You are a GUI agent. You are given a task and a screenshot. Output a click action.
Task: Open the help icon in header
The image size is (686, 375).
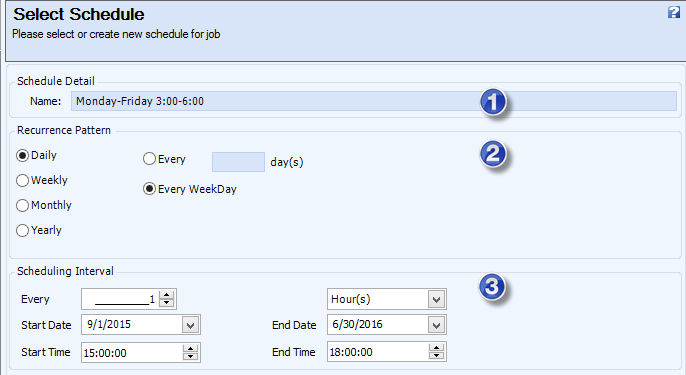(674, 12)
